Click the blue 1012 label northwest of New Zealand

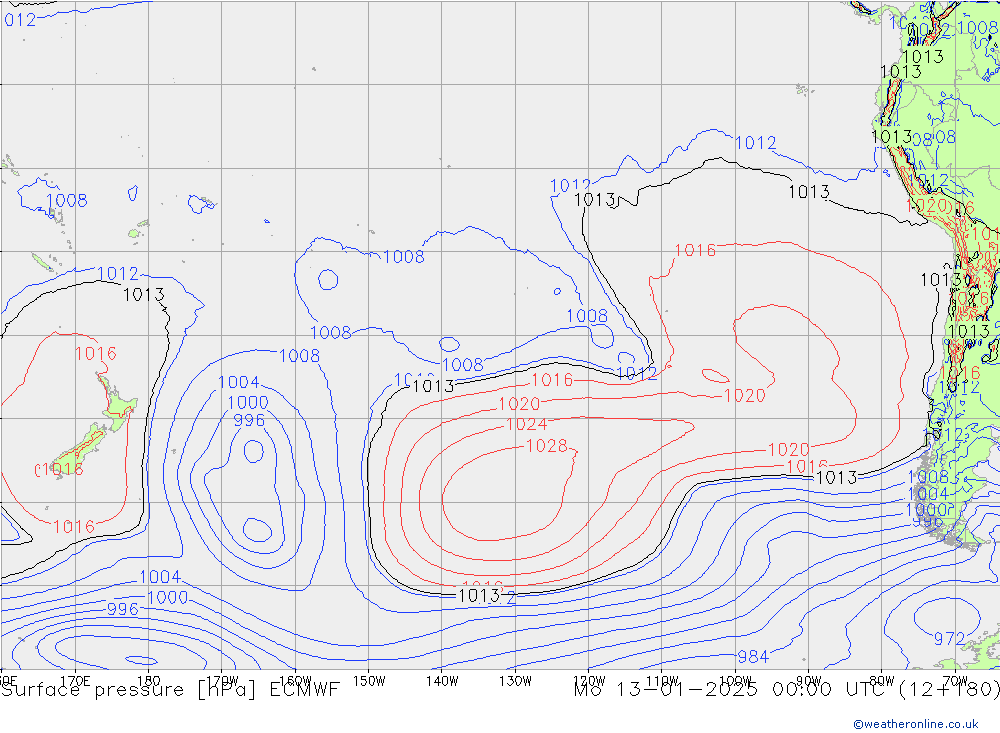(117, 274)
